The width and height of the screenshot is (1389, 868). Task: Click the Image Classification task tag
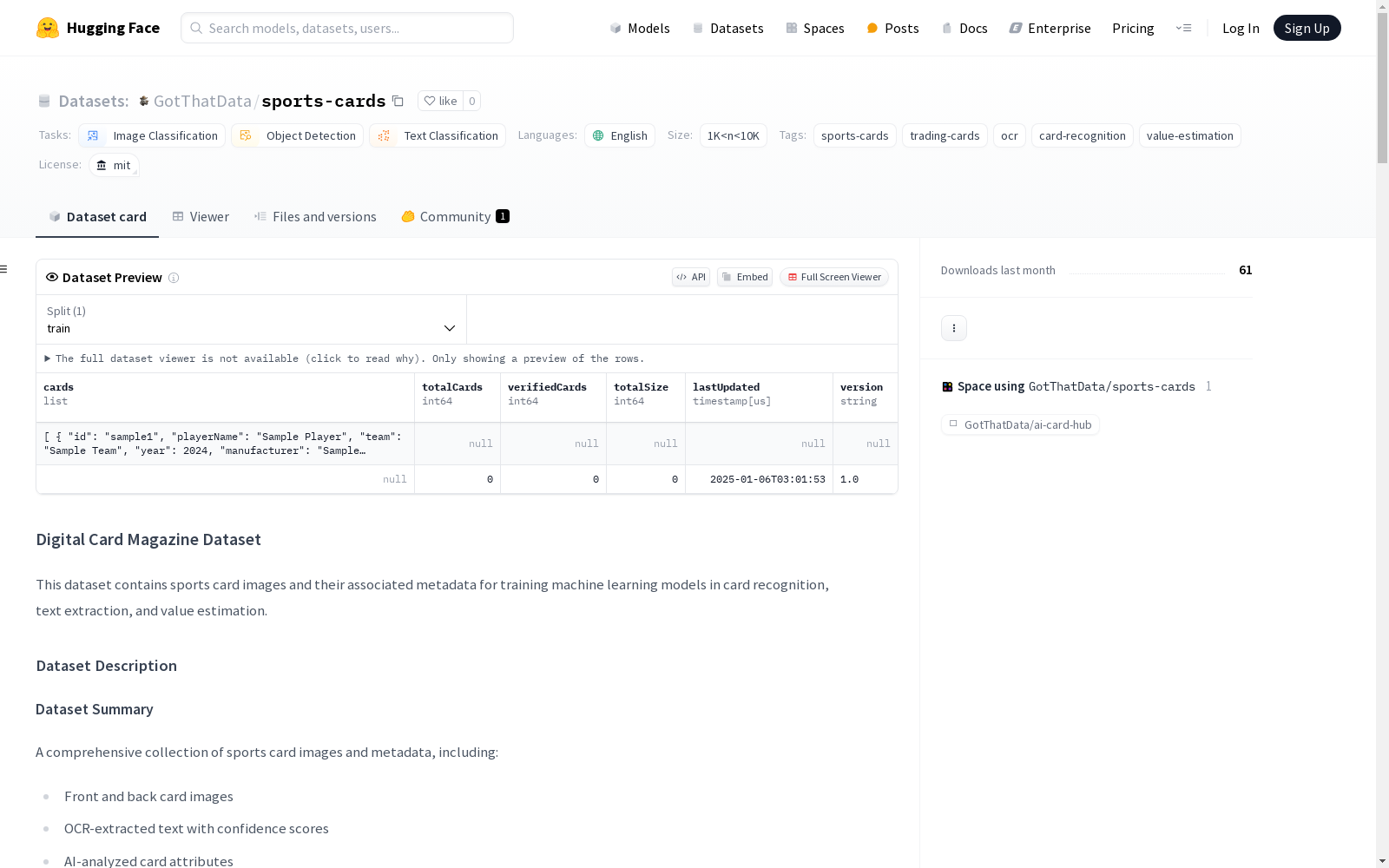click(152, 135)
